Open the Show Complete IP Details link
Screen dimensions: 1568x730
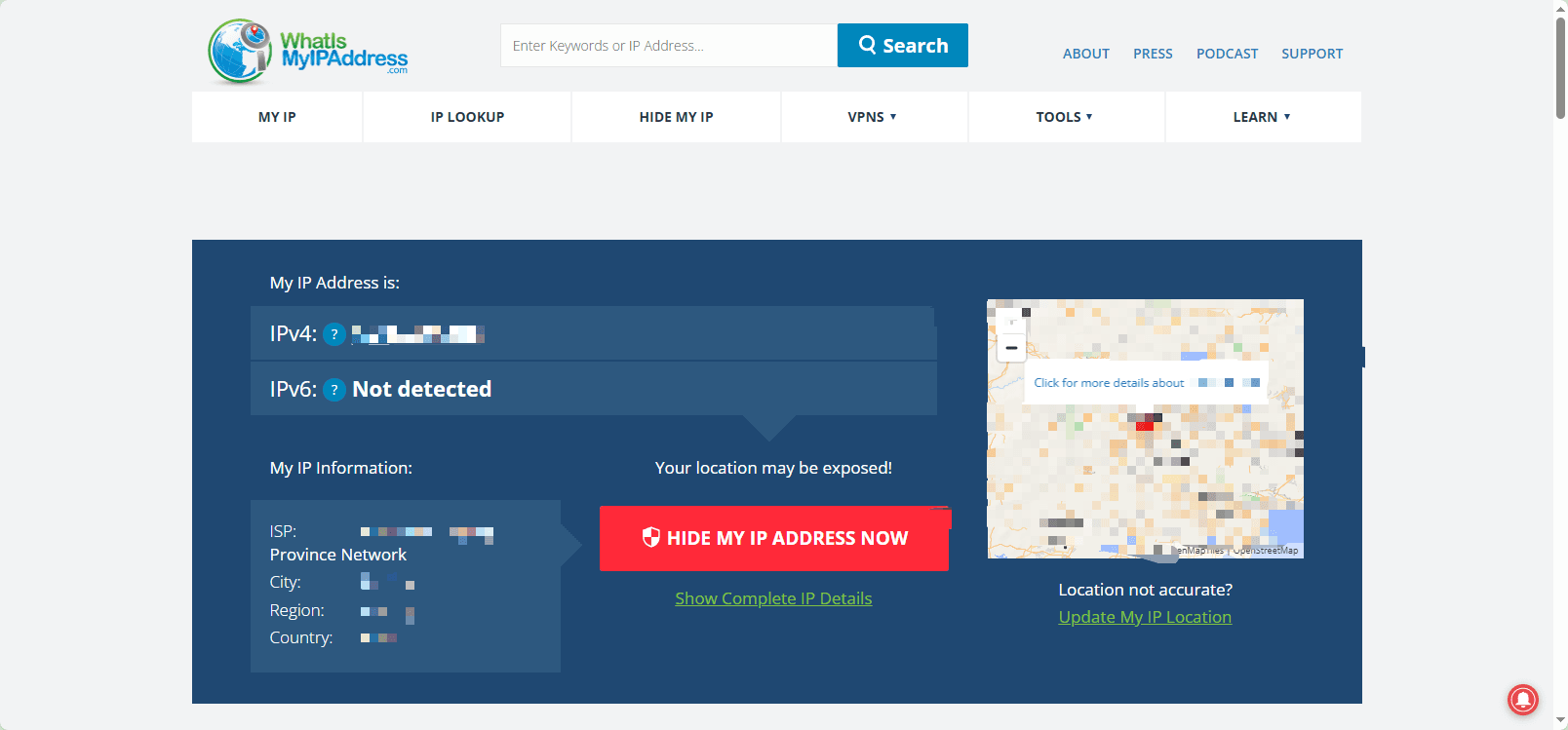773,598
